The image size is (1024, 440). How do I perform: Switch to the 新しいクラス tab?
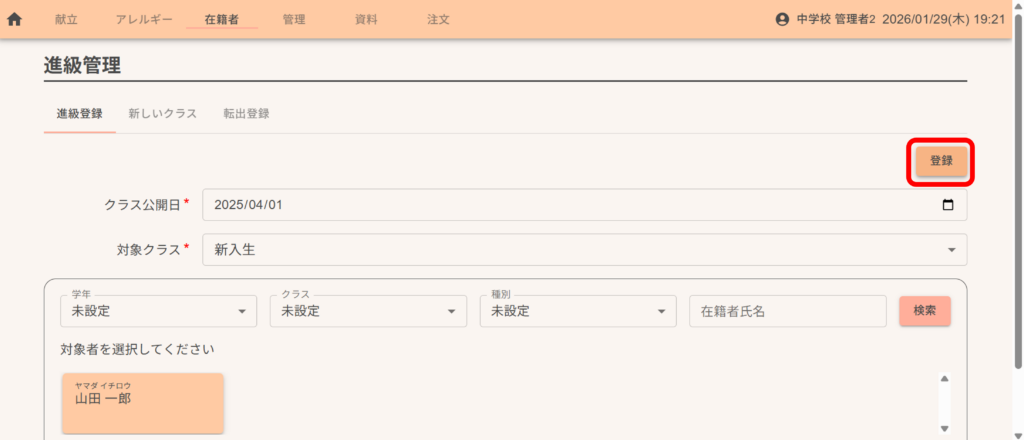(162, 114)
